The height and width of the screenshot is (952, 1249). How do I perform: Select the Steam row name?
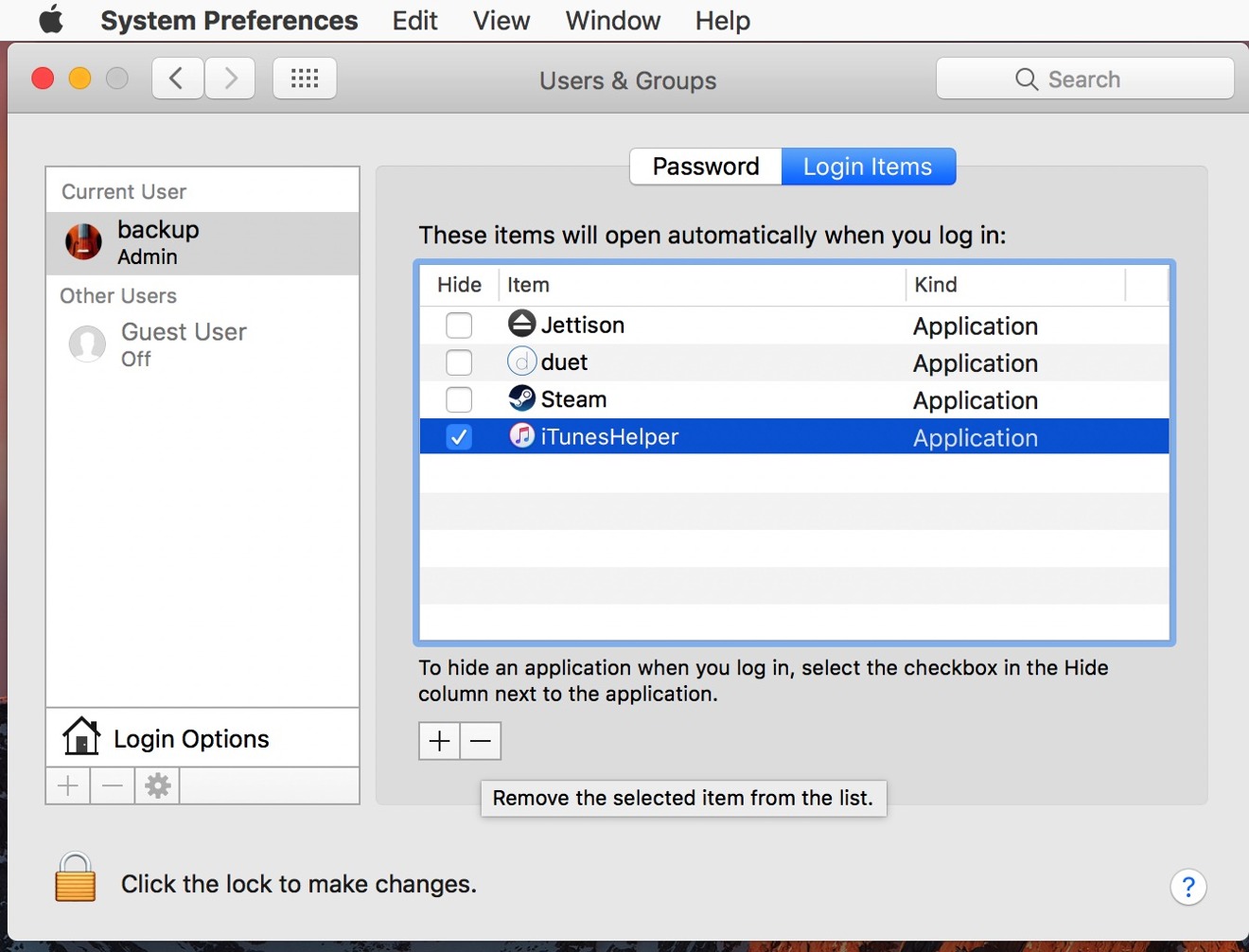tap(573, 399)
